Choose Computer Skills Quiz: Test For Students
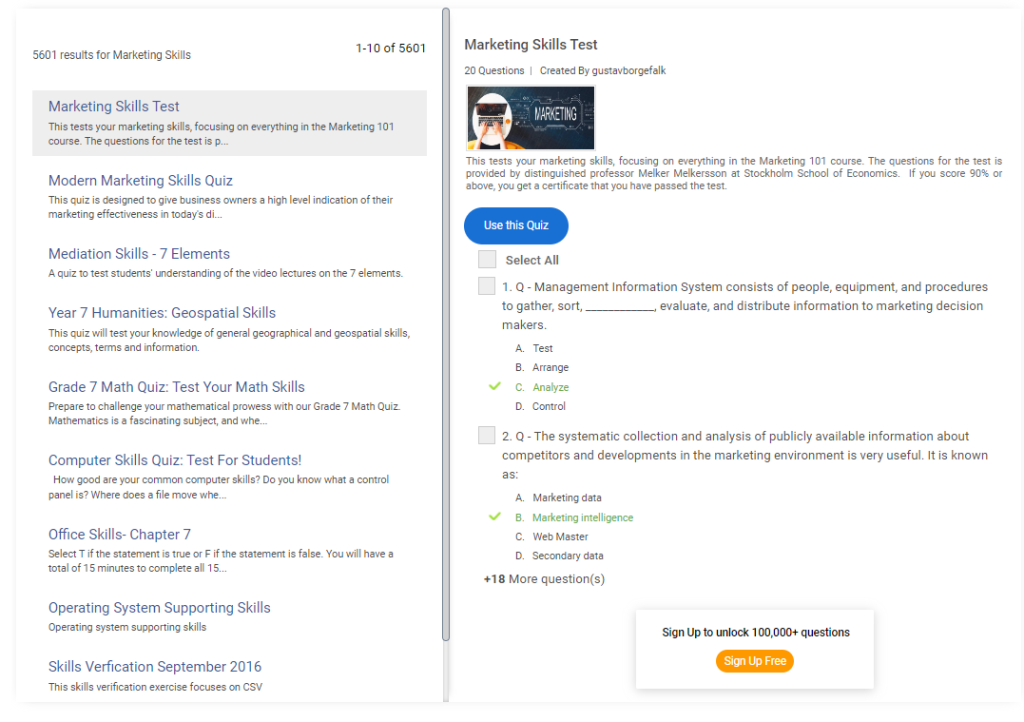 (x=175, y=461)
